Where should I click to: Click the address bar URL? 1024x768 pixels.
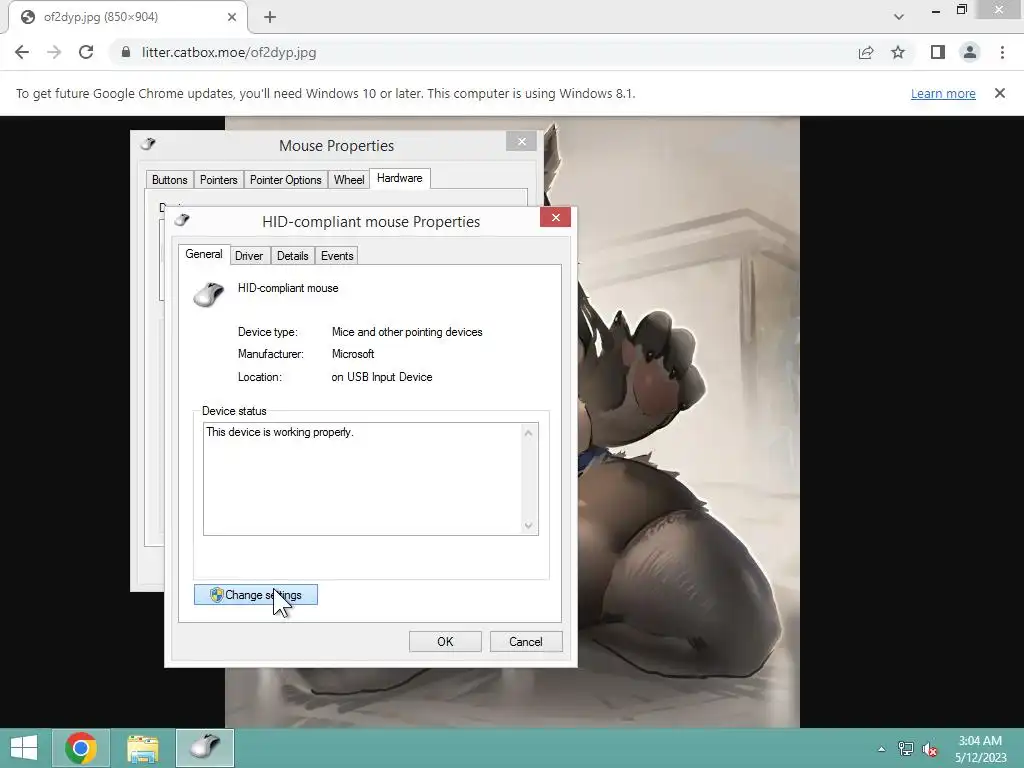click(229, 52)
